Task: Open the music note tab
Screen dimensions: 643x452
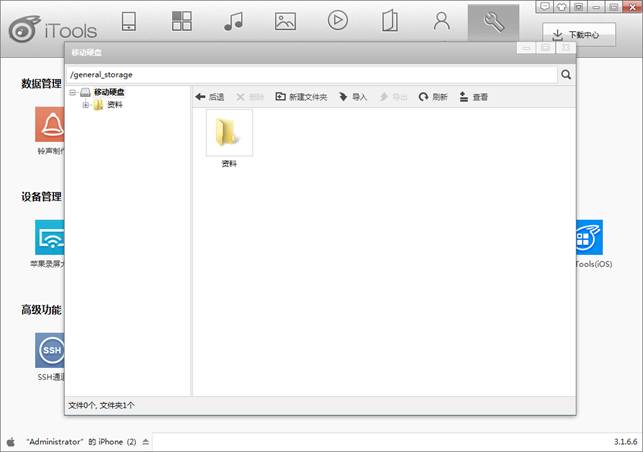Action: pos(234,21)
